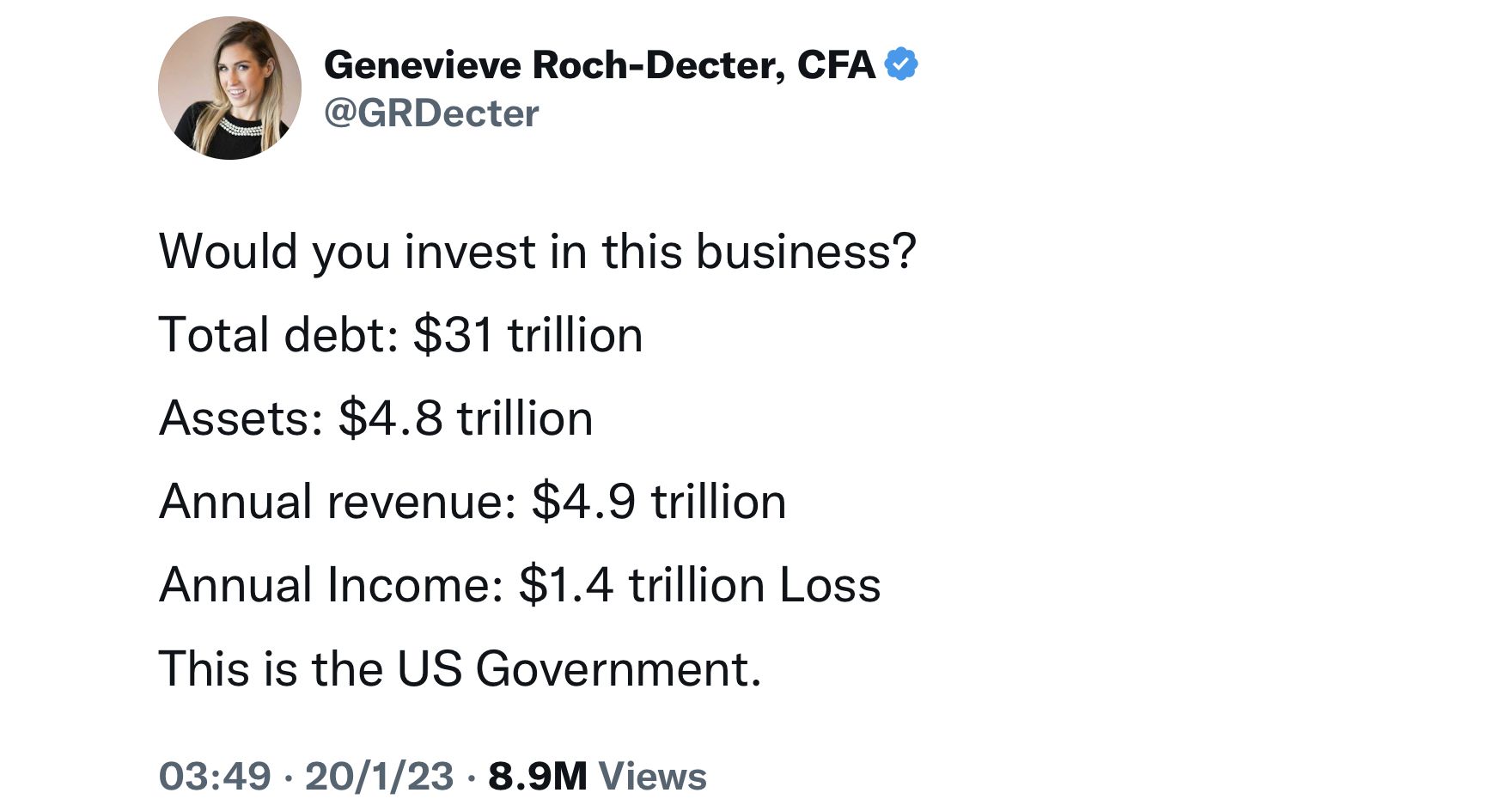The image size is (1512, 799).
Task: Click the 8.9M view count number
Action: [538, 777]
